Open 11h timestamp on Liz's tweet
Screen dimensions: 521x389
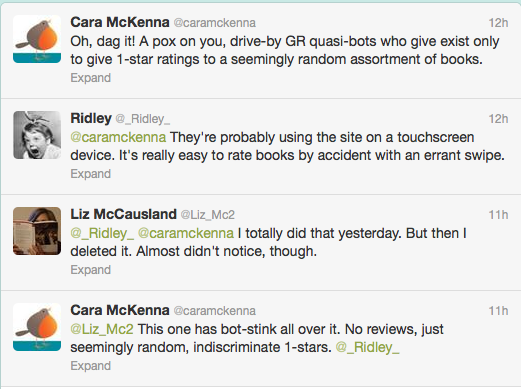click(498, 215)
